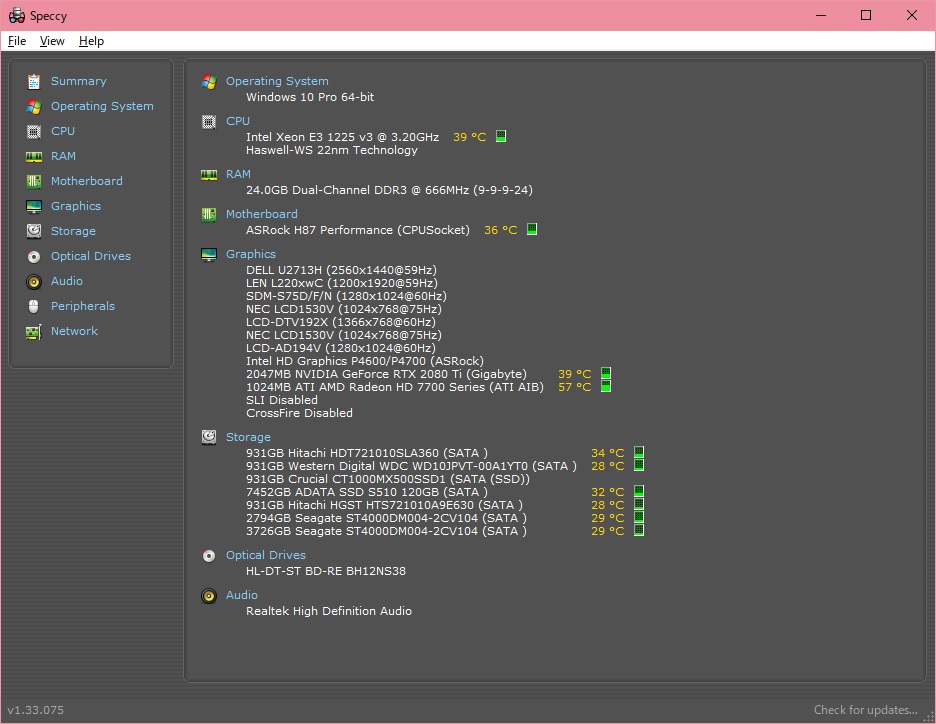Select Optical Drives in the sidebar
The image size is (936, 724).
91,257
